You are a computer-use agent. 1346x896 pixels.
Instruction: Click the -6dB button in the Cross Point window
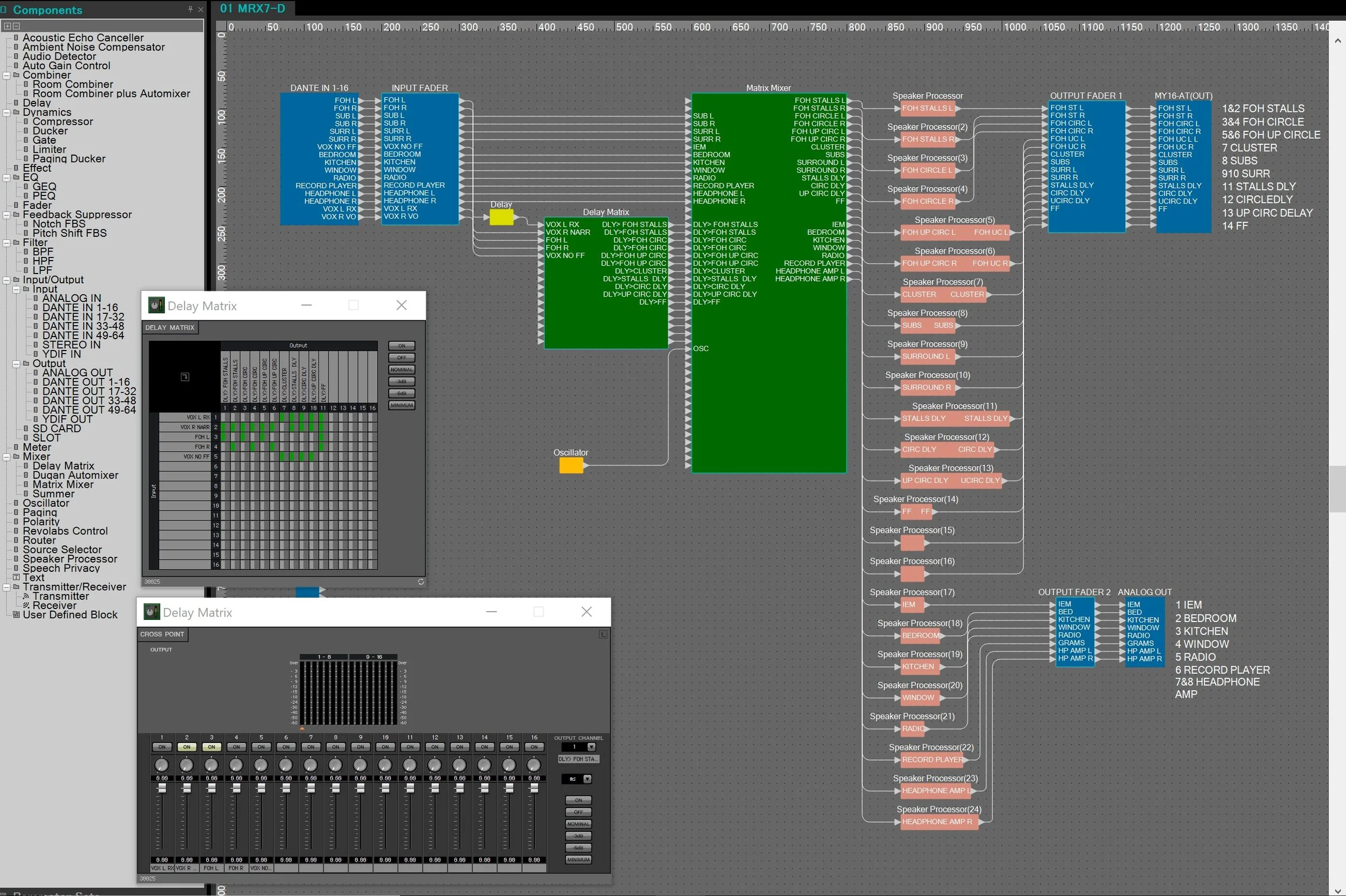578,848
